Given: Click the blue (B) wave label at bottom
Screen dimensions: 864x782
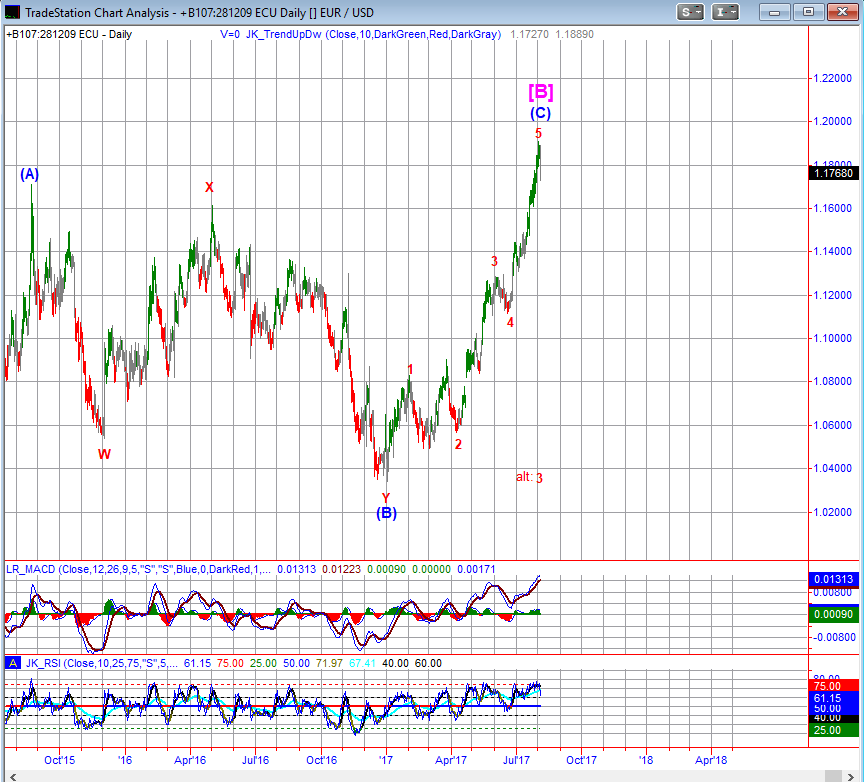Looking at the screenshot, I should coord(386,514).
